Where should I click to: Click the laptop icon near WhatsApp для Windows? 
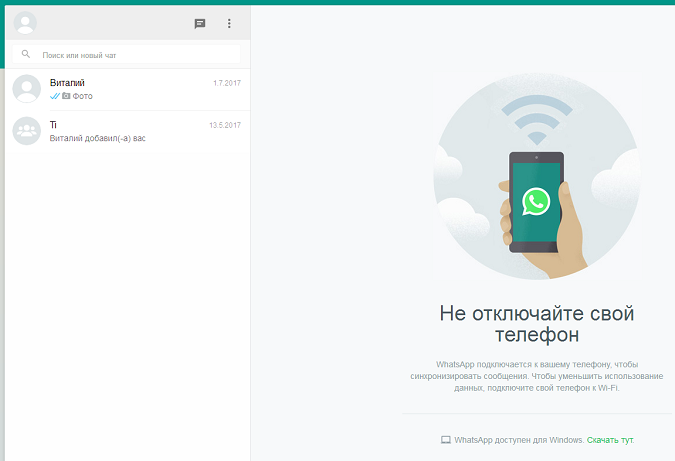(446, 440)
